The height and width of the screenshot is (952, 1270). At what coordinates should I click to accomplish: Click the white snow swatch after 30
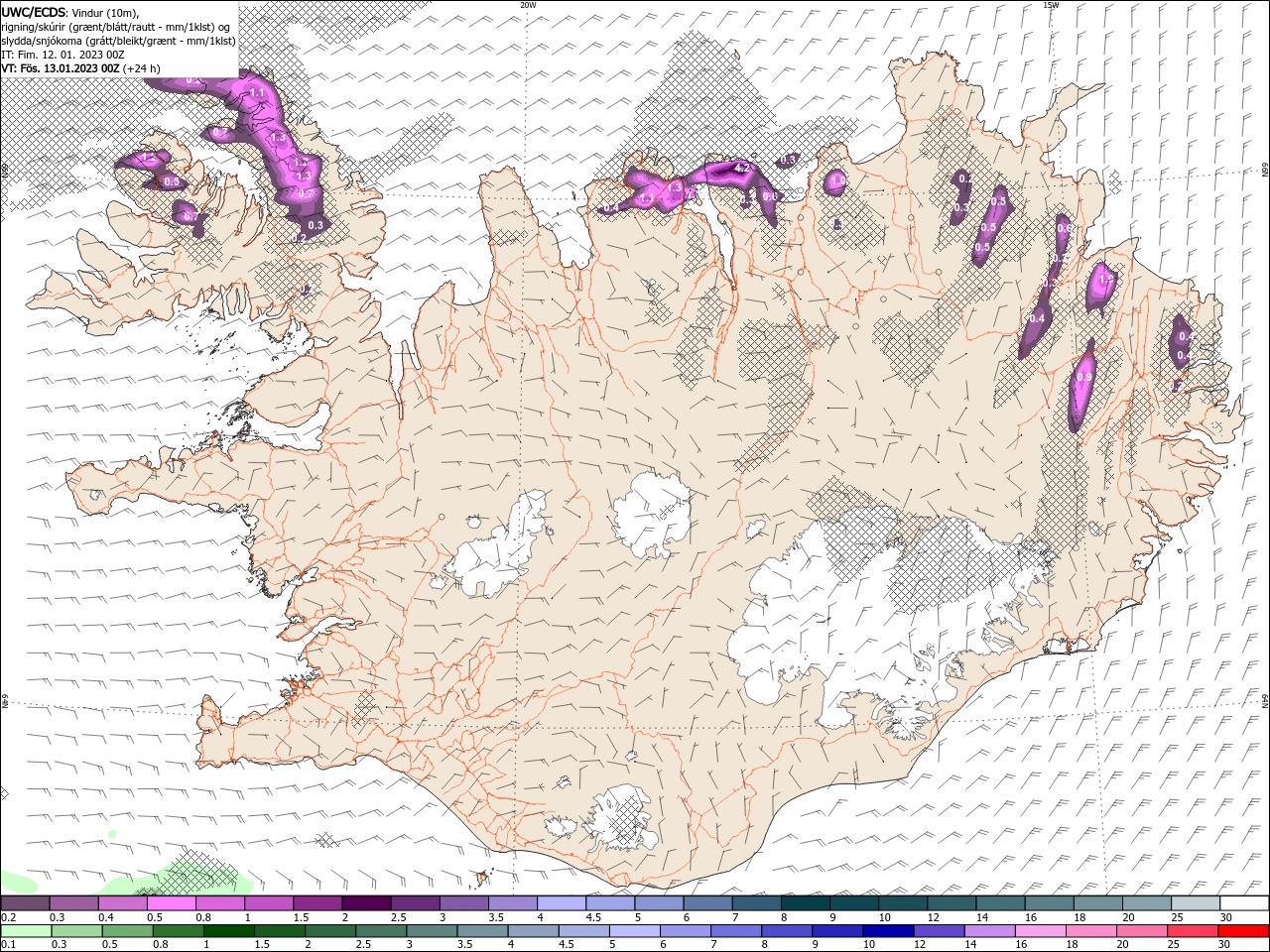(1245, 902)
